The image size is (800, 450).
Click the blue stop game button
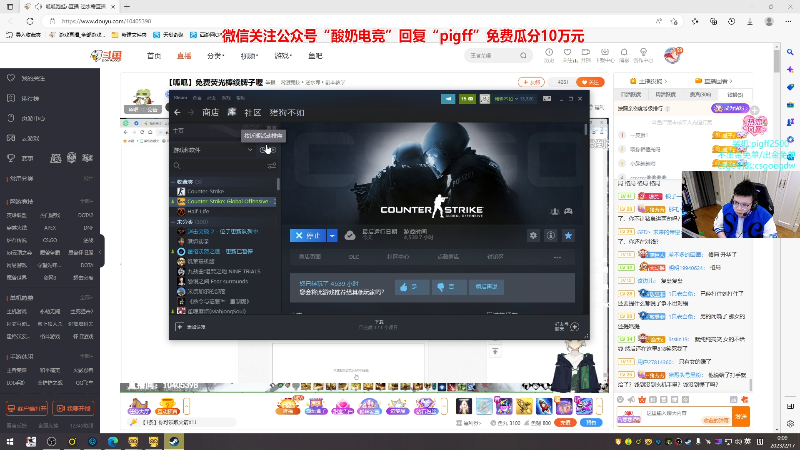click(x=308, y=235)
